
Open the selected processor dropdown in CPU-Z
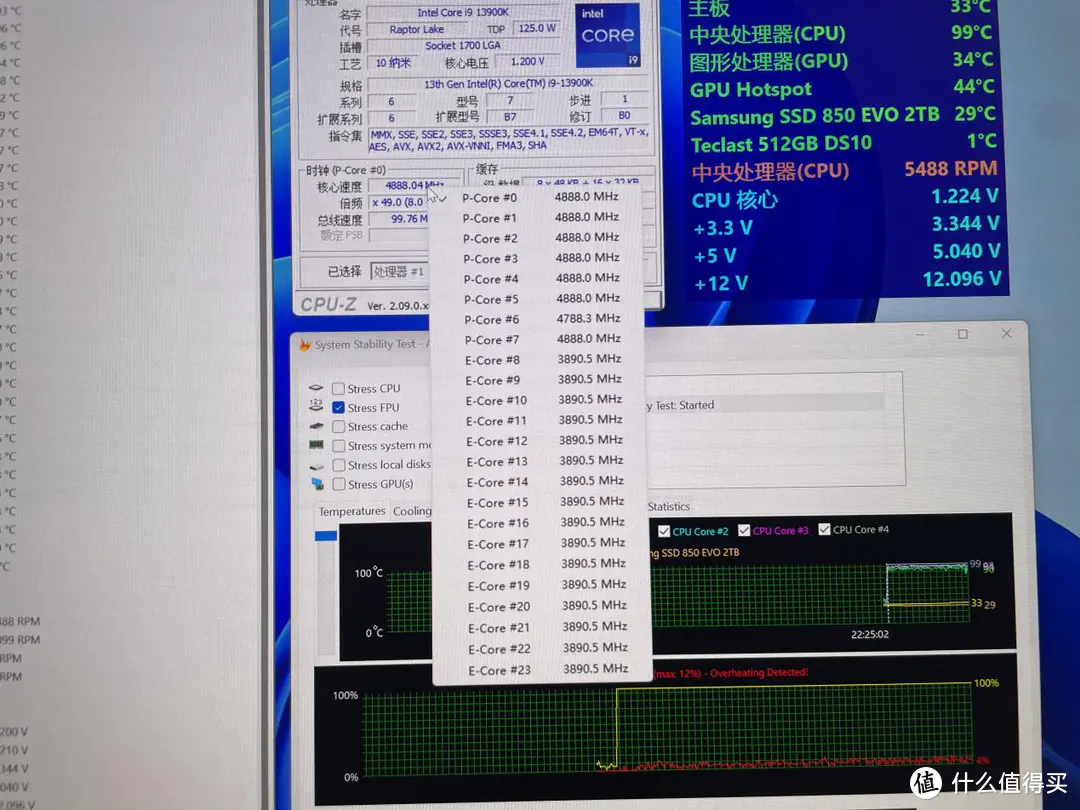click(x=399, y=271)
